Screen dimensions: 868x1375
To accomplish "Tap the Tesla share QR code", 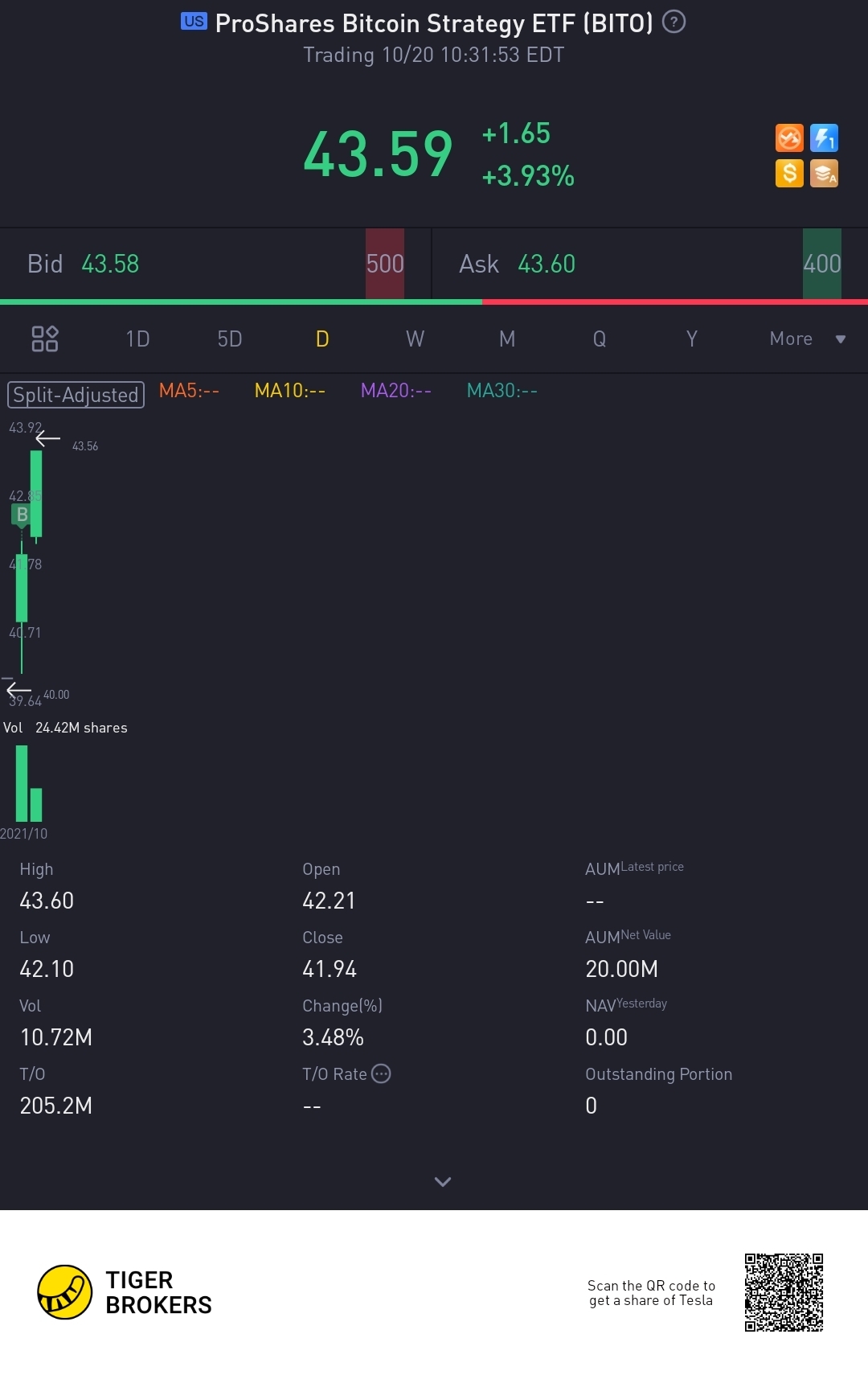I will coord(784,1292).
